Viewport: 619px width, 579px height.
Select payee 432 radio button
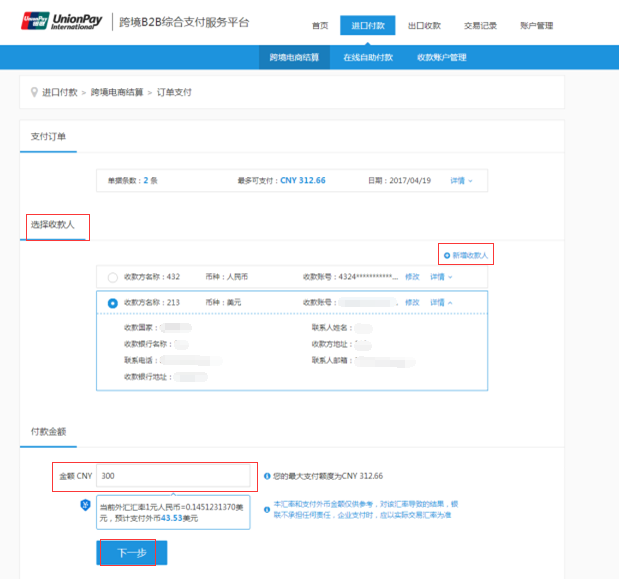click(x=112, y=277)
